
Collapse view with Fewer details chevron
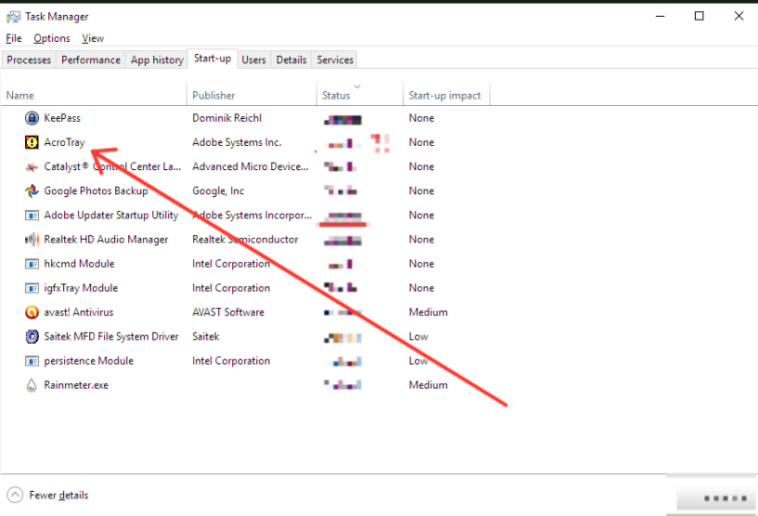15,495
